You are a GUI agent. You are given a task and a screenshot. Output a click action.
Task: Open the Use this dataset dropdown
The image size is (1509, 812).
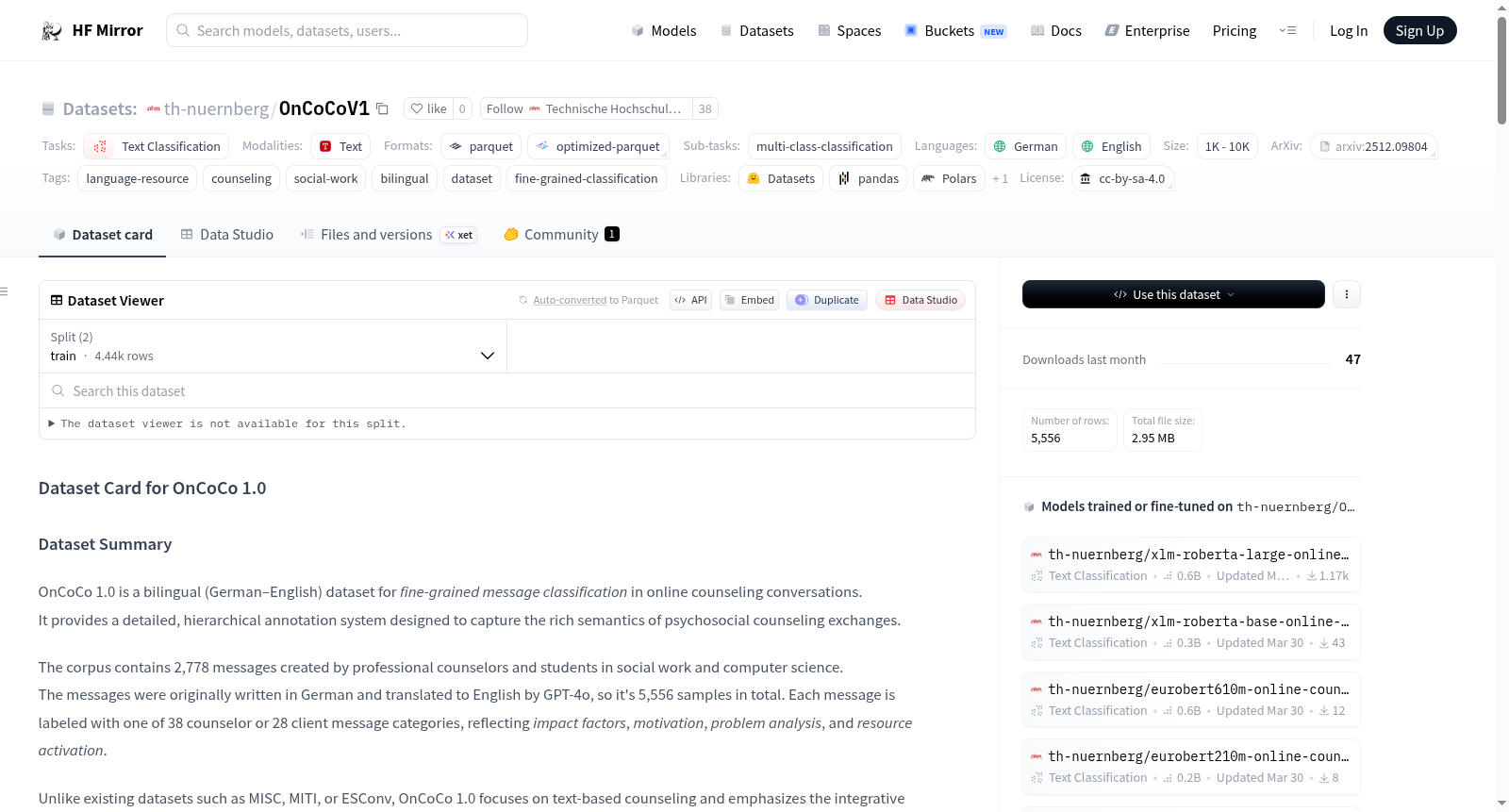(x=1173, y=294)
